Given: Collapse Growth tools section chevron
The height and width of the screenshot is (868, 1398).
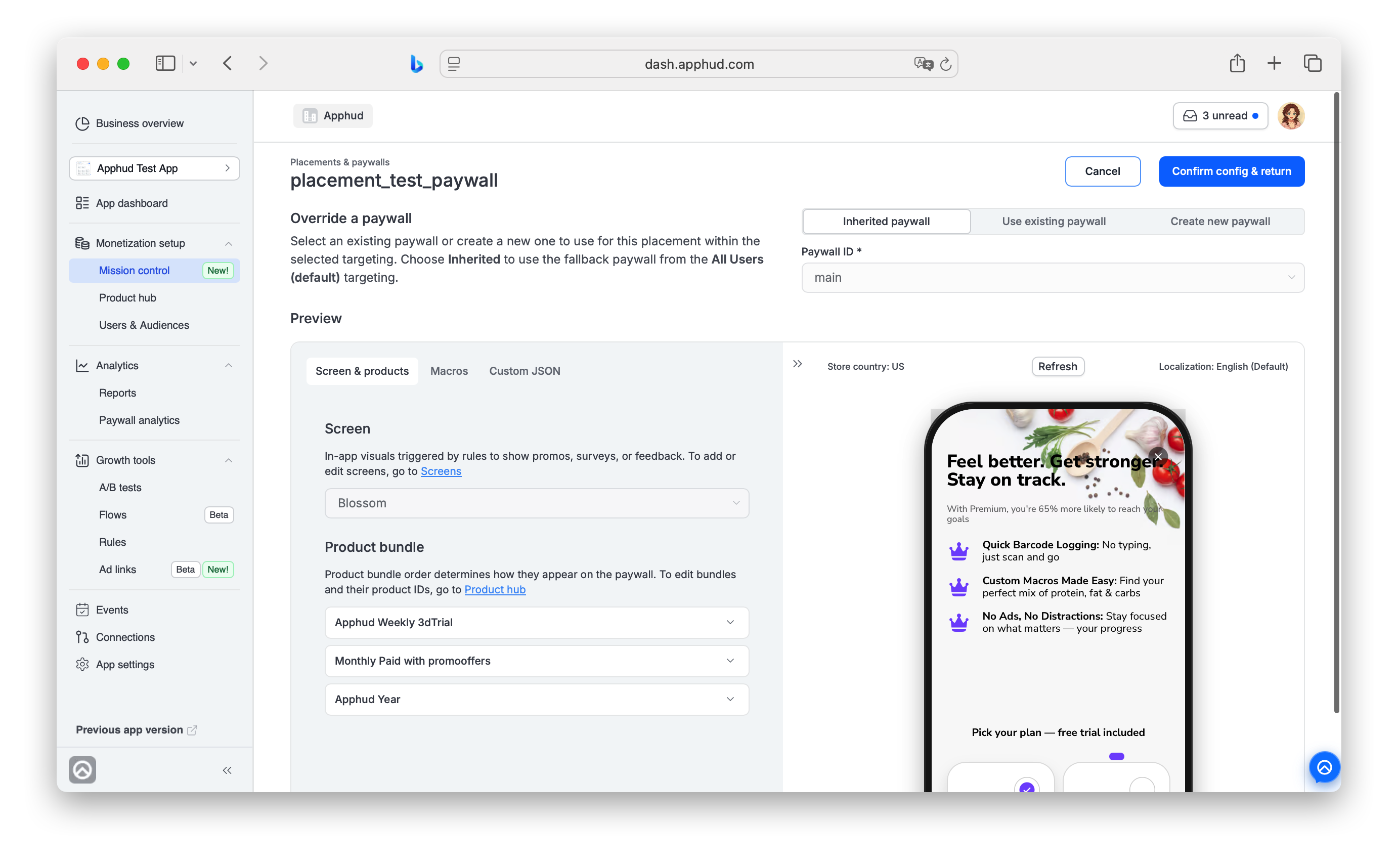Looking at the screenshot, I should point(229,460).
